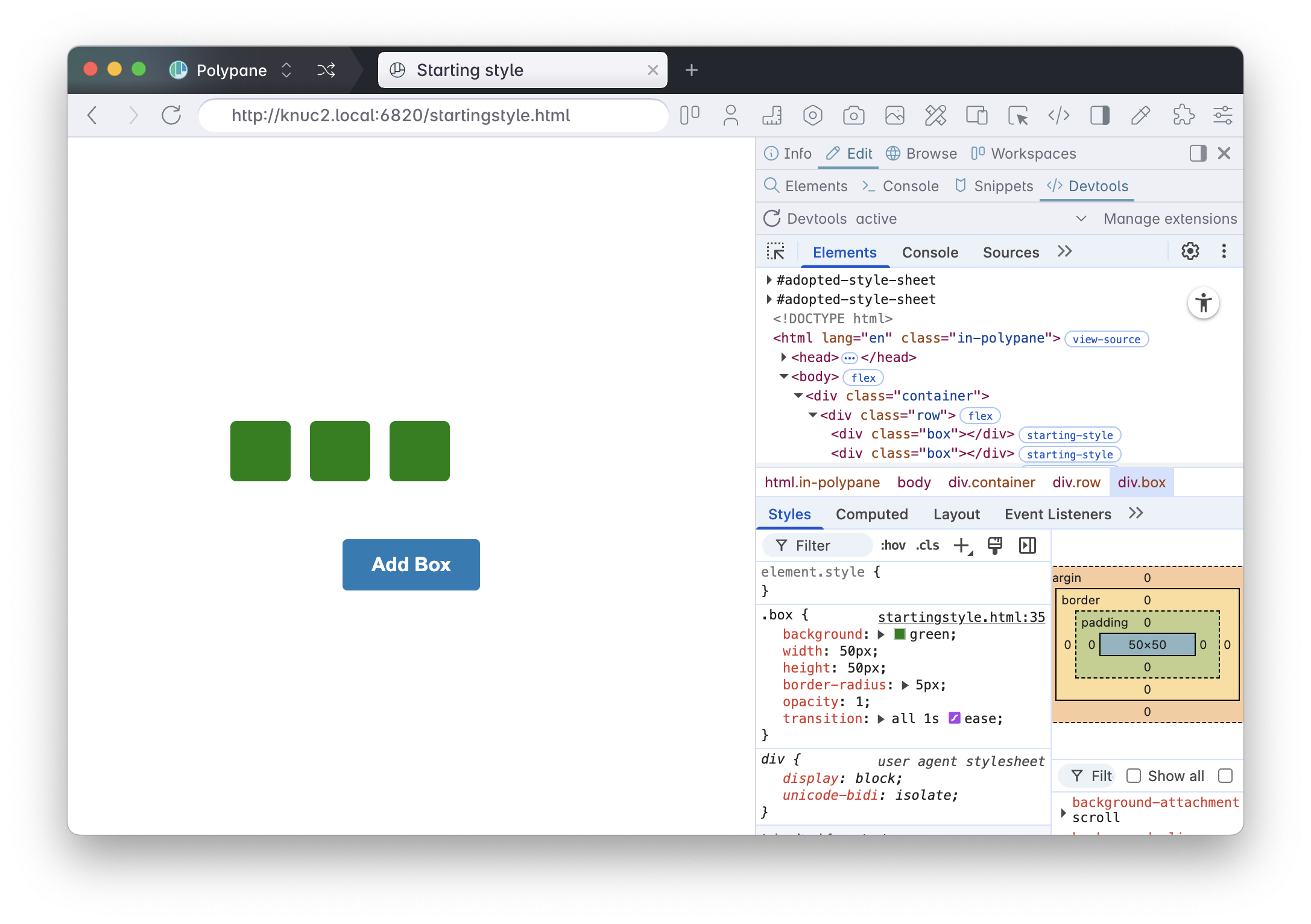
Task: Click the pencil edit icon in the toolbar
Action: (x=1141, y=115)
